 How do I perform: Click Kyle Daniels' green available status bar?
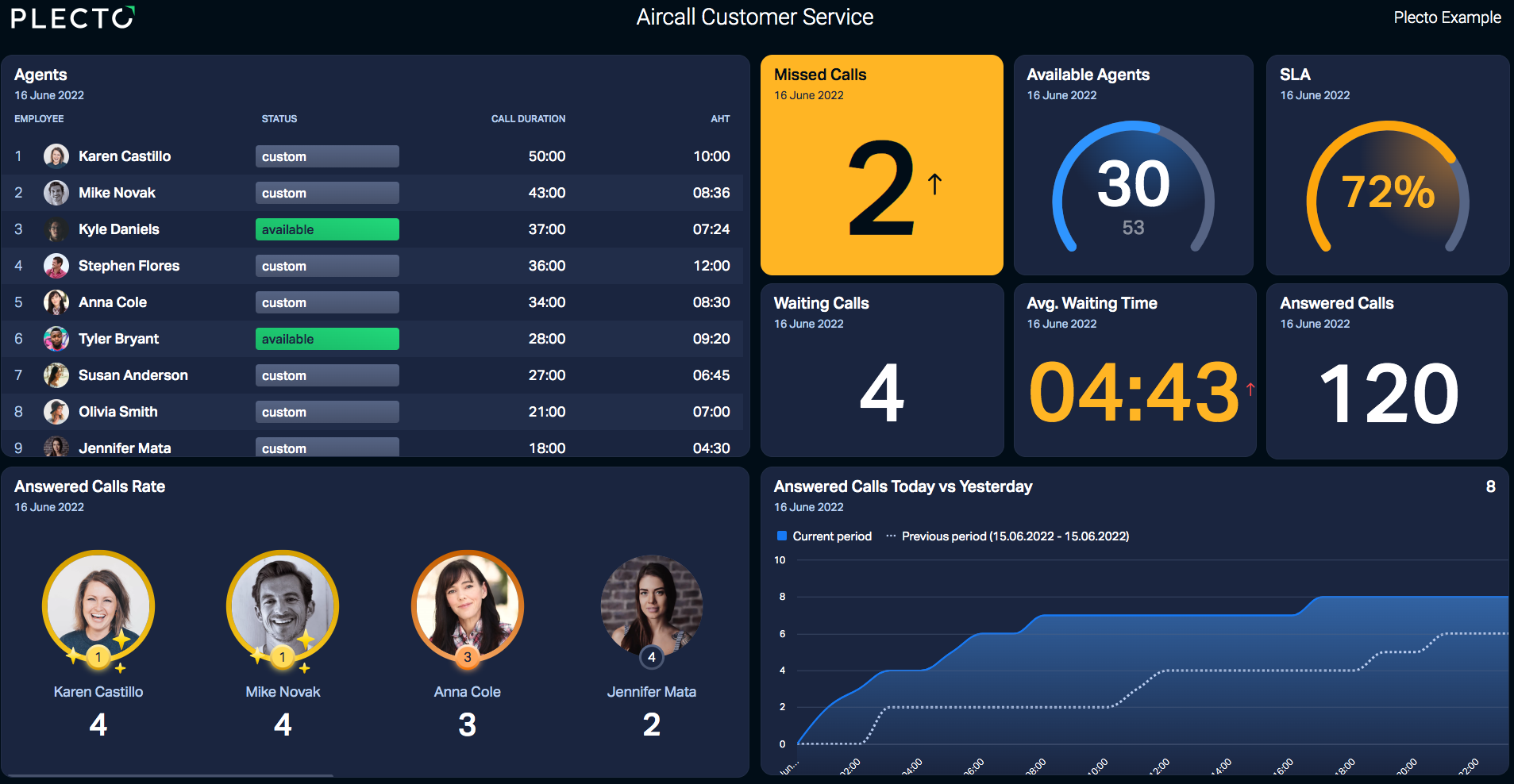[x=327, y=229]
